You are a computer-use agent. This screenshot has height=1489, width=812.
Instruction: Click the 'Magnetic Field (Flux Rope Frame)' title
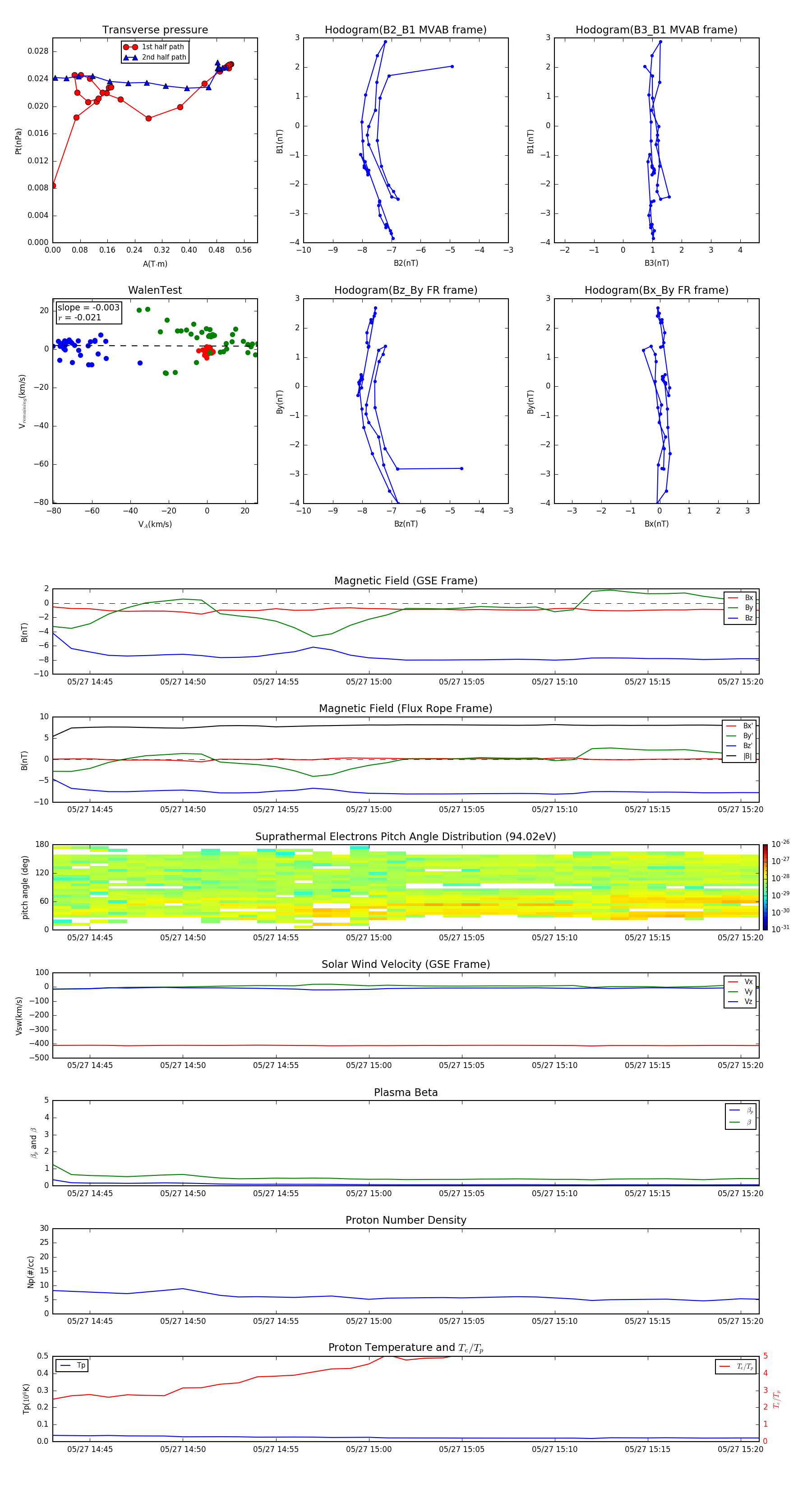coord(406,709)
